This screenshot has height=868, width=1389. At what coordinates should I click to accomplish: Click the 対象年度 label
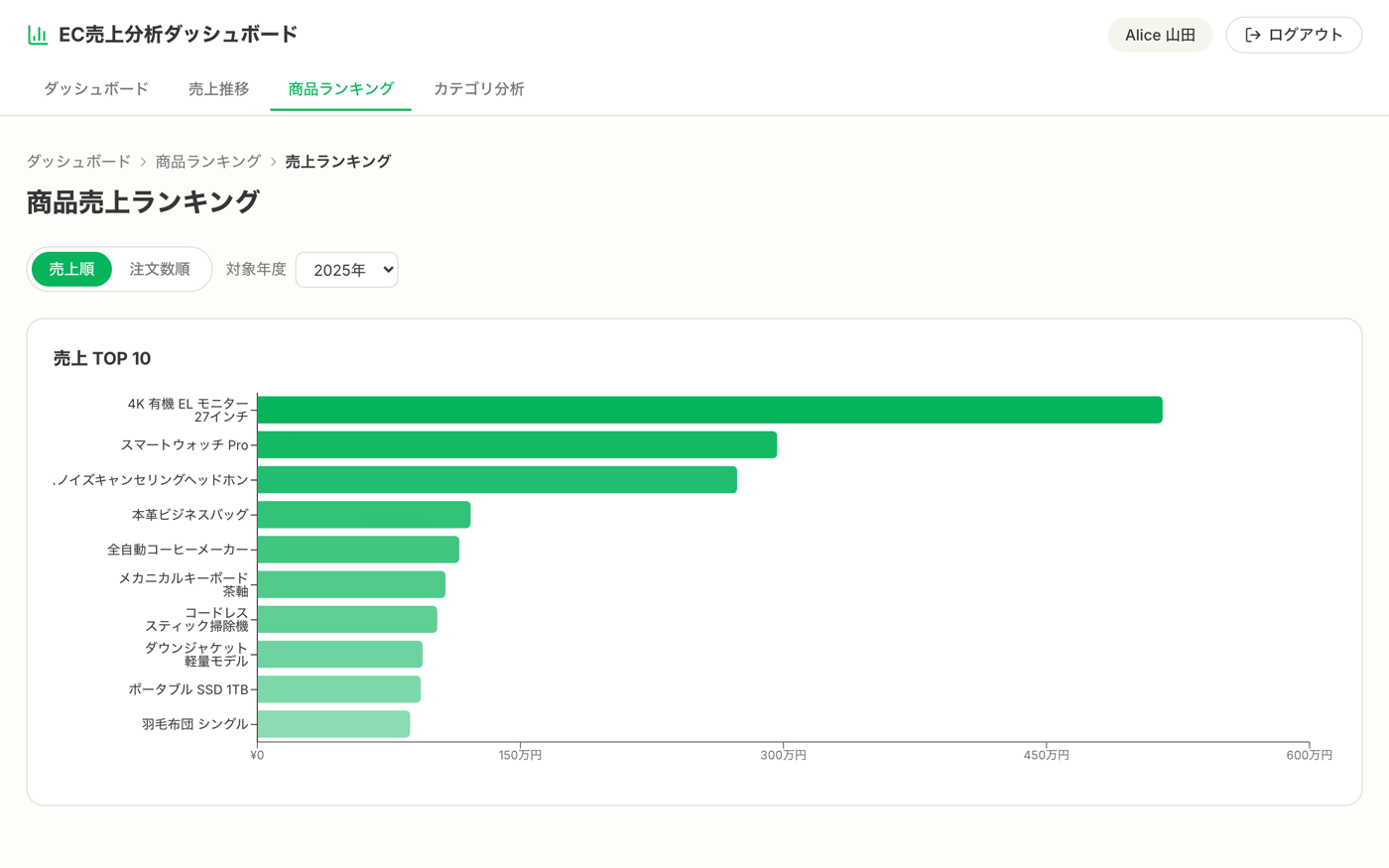coord(256,269)
